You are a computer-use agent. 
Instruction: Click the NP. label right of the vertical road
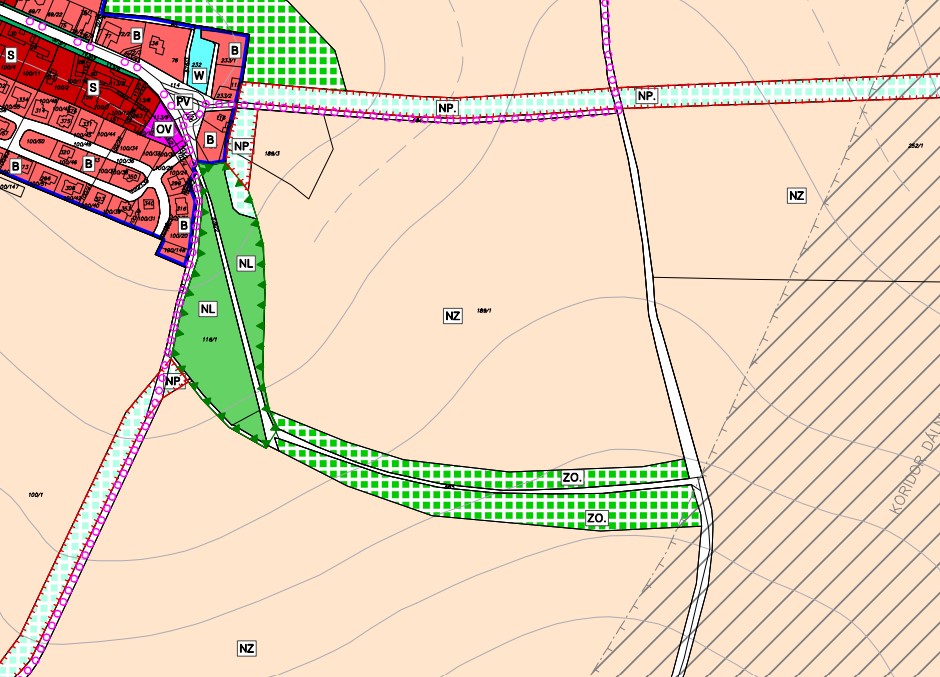tap(647, 96)
